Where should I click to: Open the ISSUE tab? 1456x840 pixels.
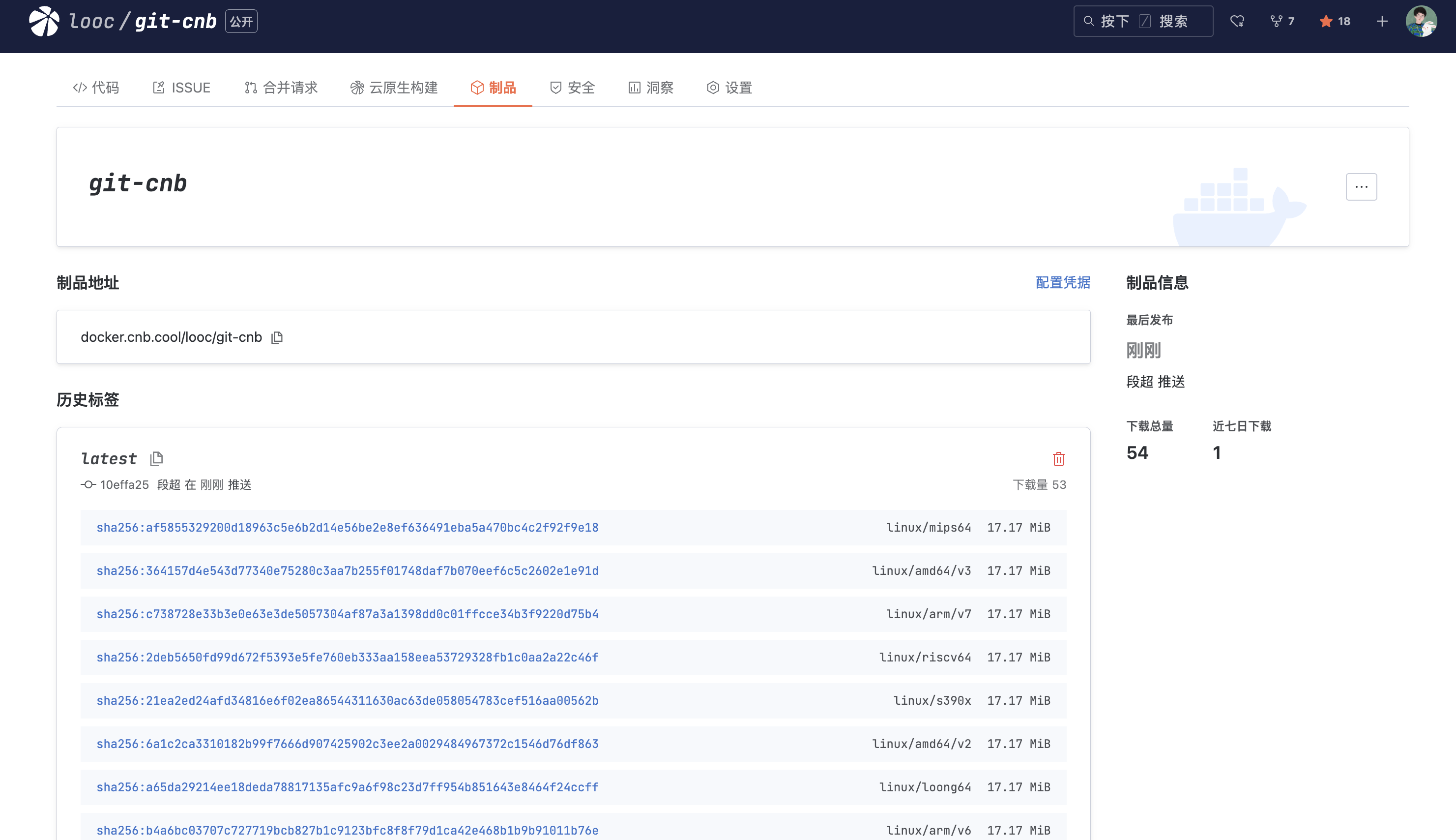182,88
